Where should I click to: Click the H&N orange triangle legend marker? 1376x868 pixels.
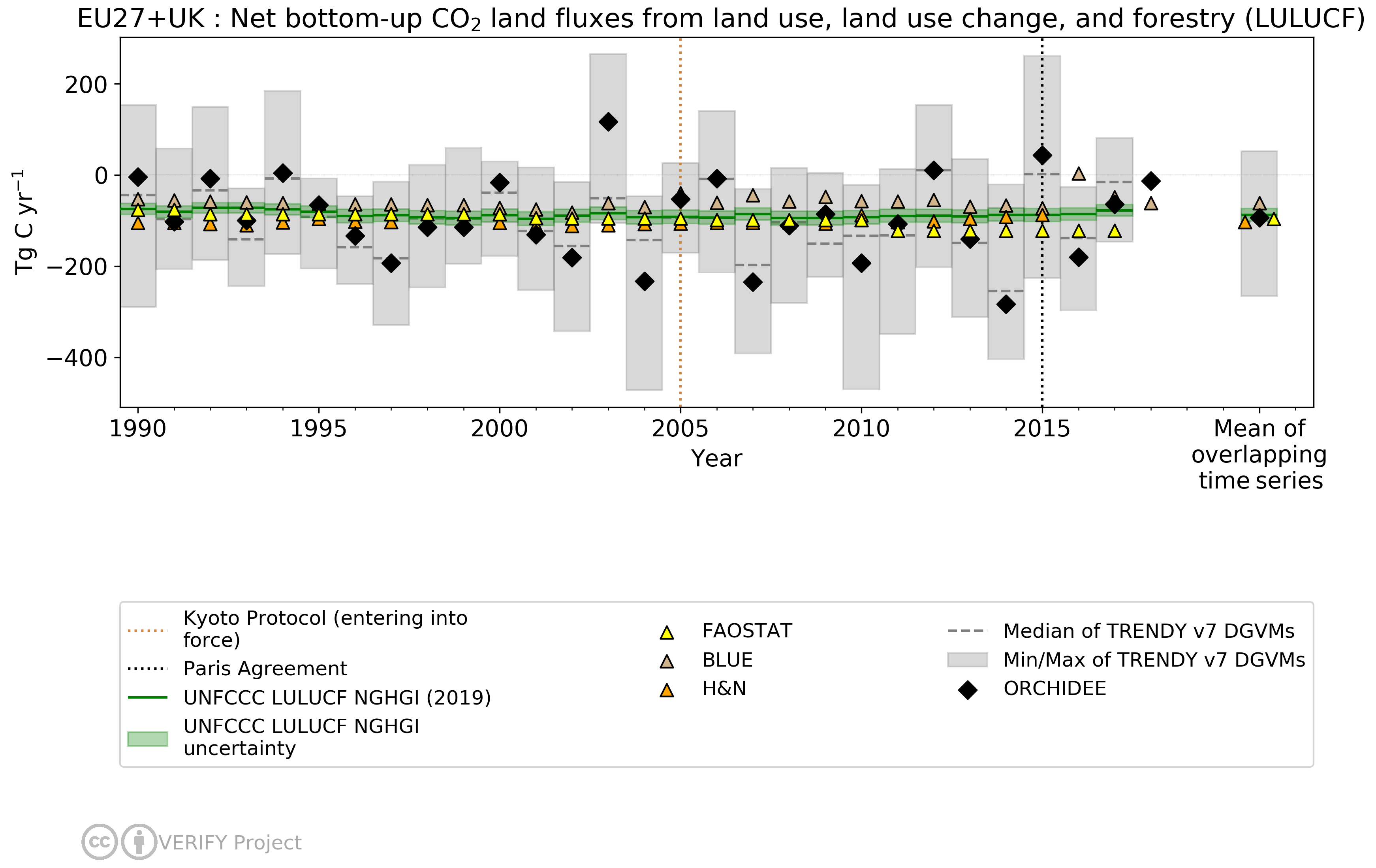click(x=666, y=690)
